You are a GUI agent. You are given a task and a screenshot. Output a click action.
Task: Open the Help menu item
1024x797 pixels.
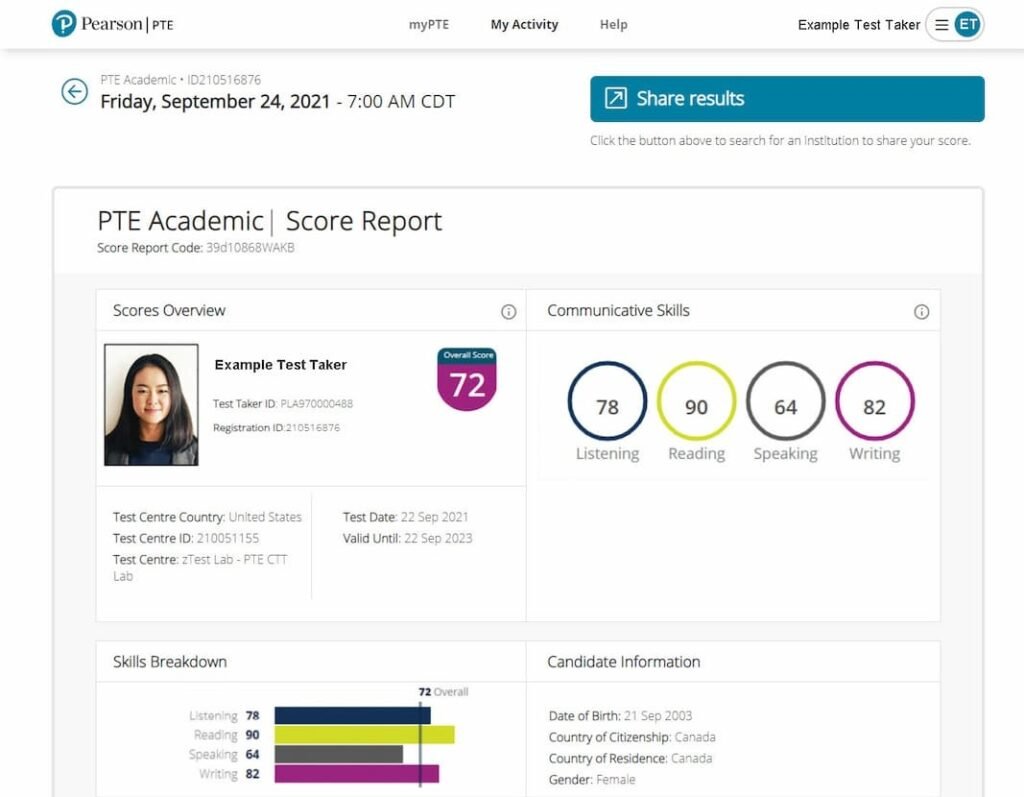(x=613, y=25)
